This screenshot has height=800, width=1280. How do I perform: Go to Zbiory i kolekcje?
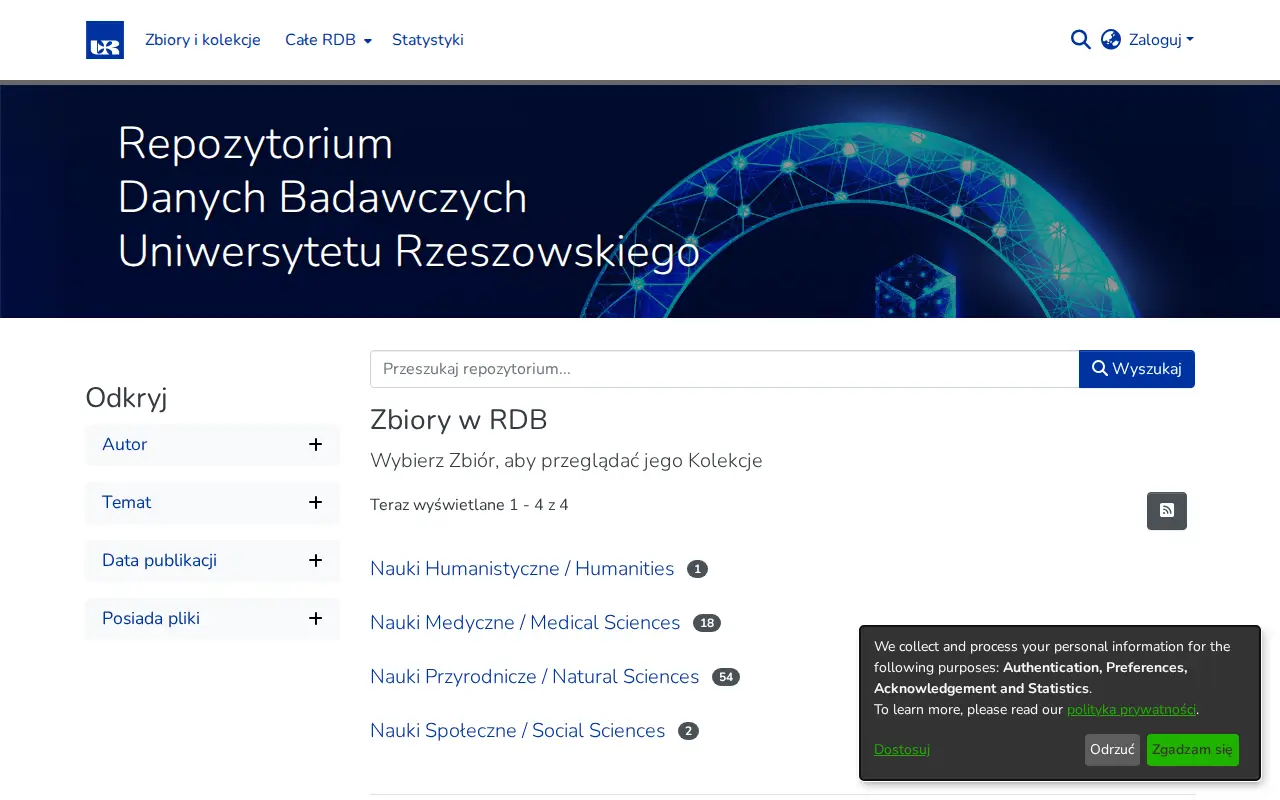[x=203, y=40]
